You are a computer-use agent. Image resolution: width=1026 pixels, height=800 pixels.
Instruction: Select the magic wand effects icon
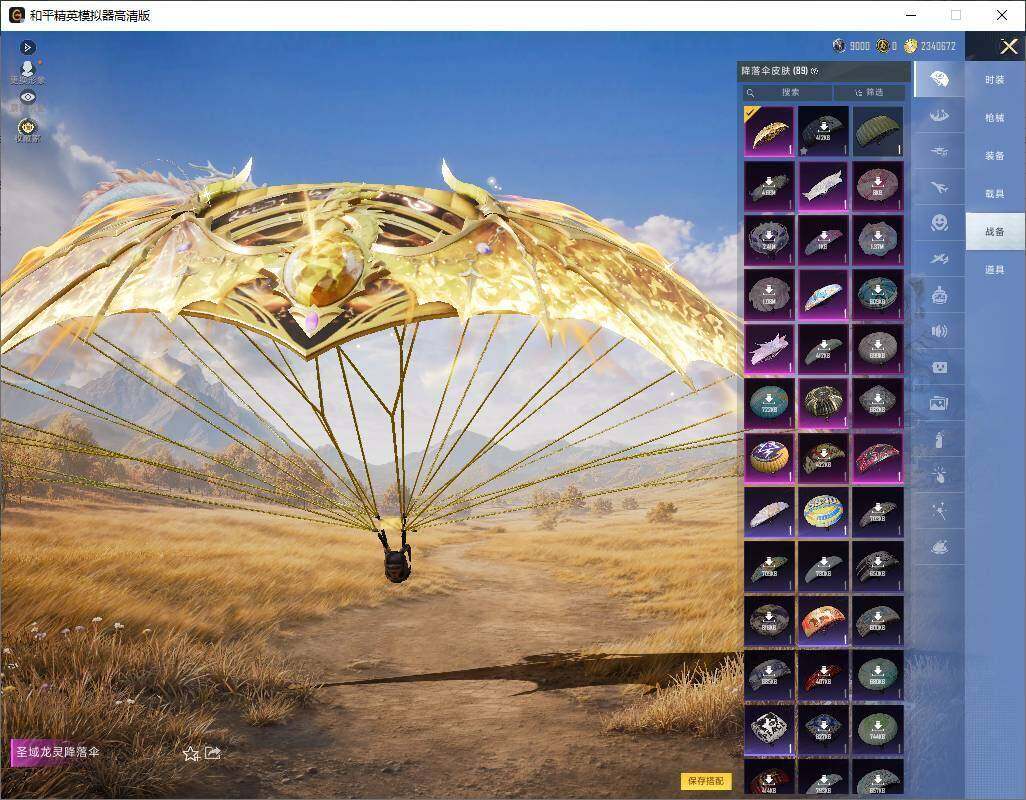pos(940,511)
